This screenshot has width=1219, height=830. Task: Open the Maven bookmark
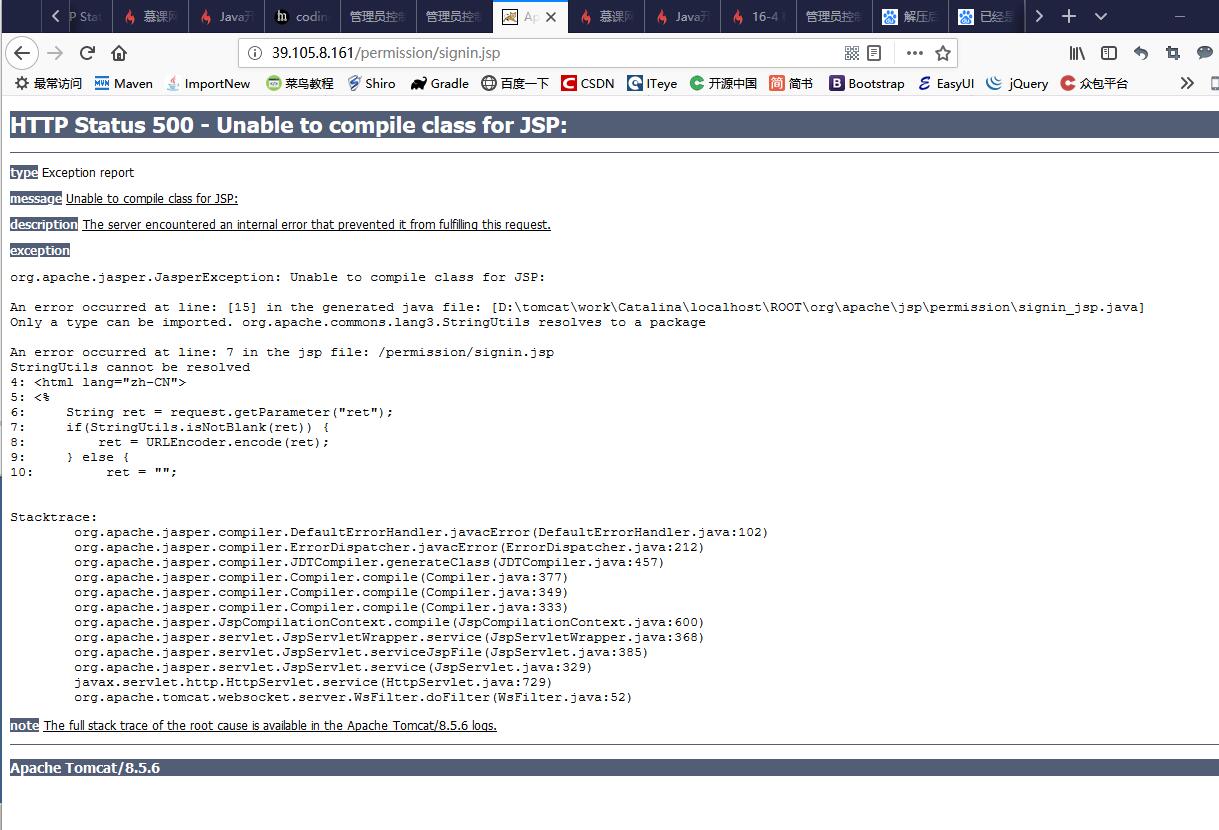[x=123, y=83]
